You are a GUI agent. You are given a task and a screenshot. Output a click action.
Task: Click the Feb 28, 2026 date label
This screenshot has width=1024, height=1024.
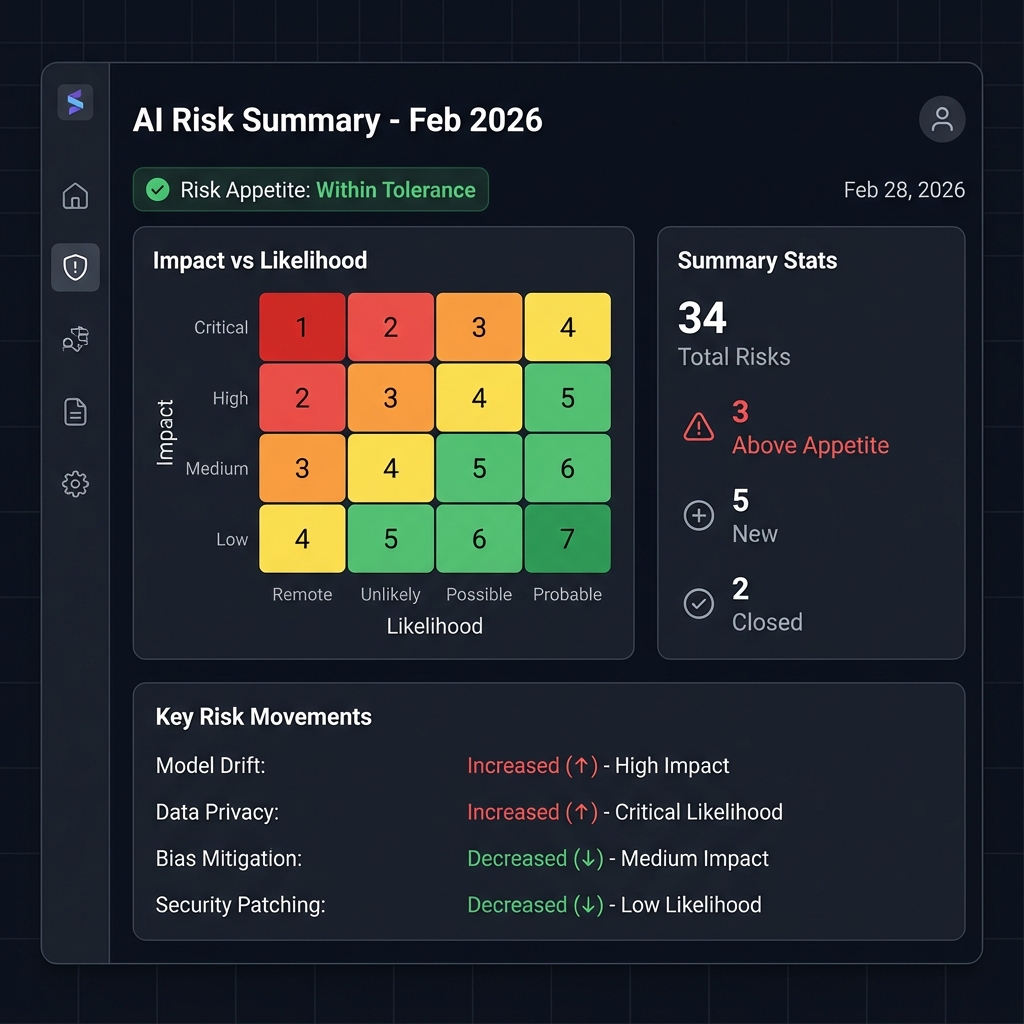(x=903, y=189)
